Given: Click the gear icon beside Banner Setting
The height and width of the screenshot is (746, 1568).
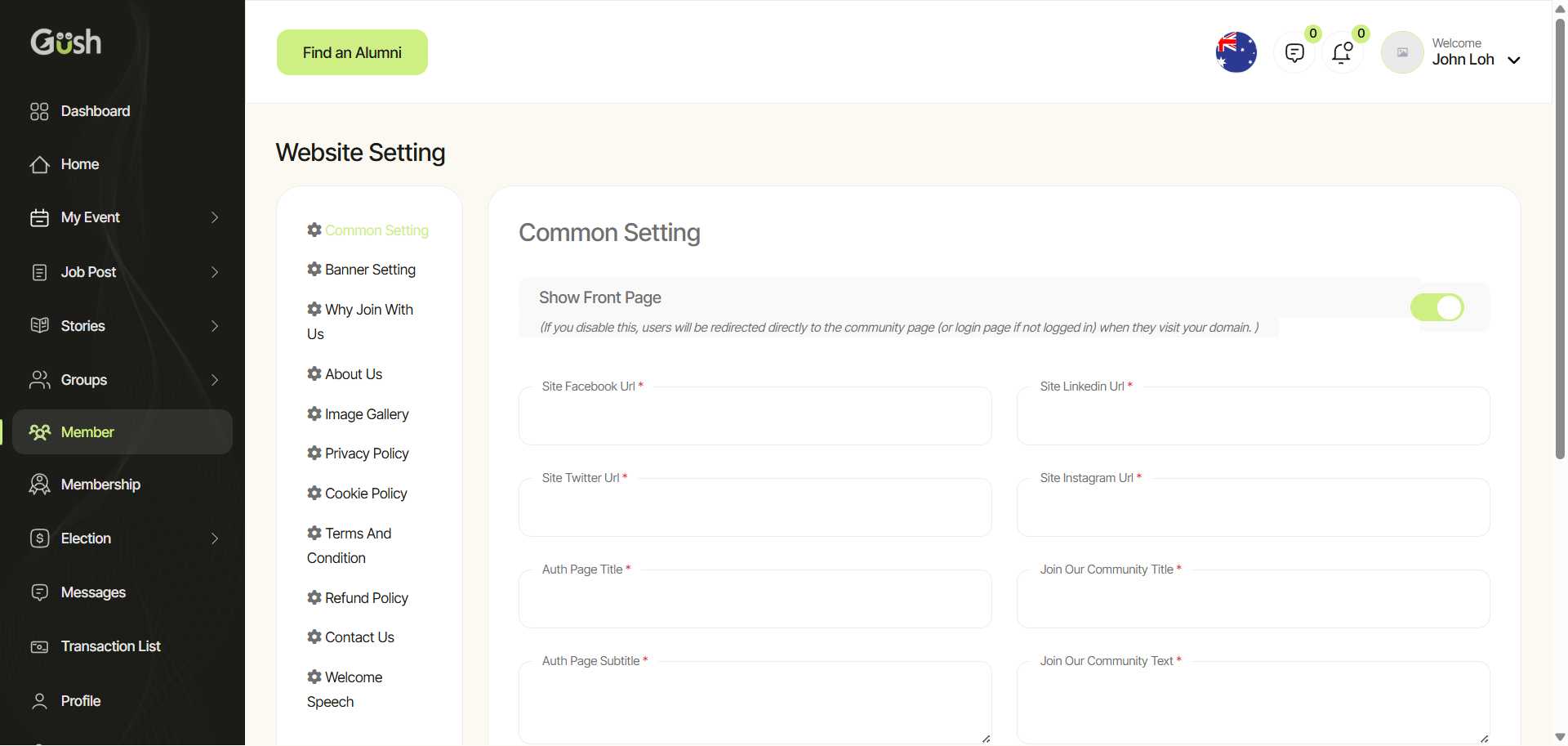Looking at the screenshot, I should coord(314,269).
